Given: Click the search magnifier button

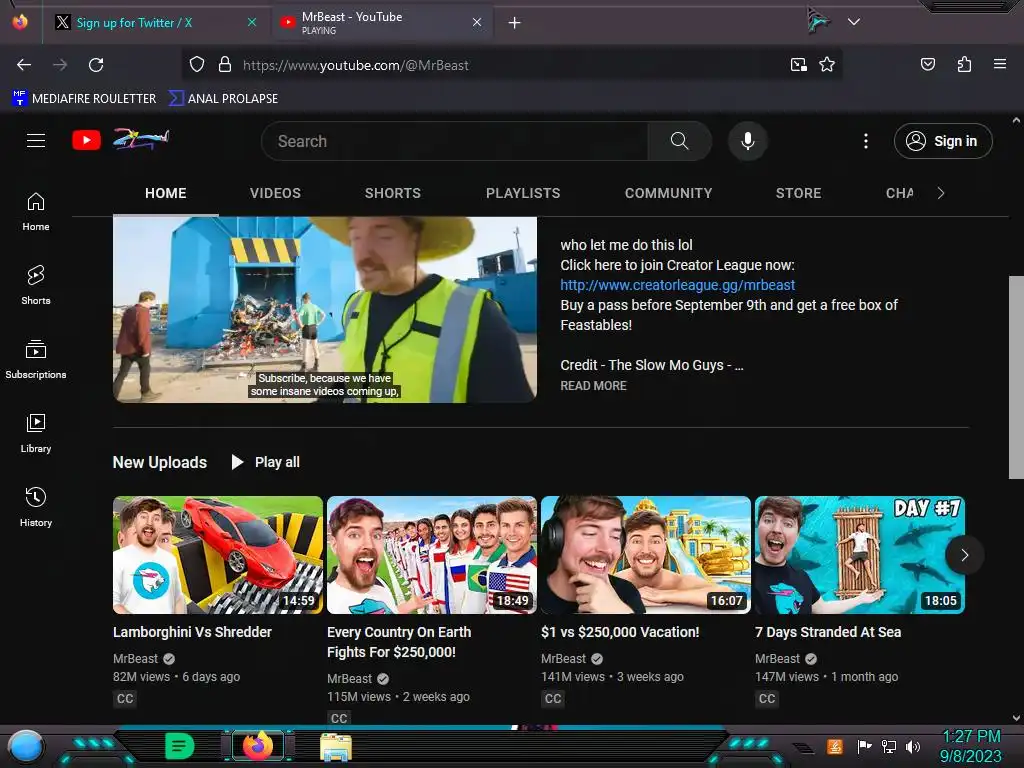Looking at the screenshot, I should point(679,141).
